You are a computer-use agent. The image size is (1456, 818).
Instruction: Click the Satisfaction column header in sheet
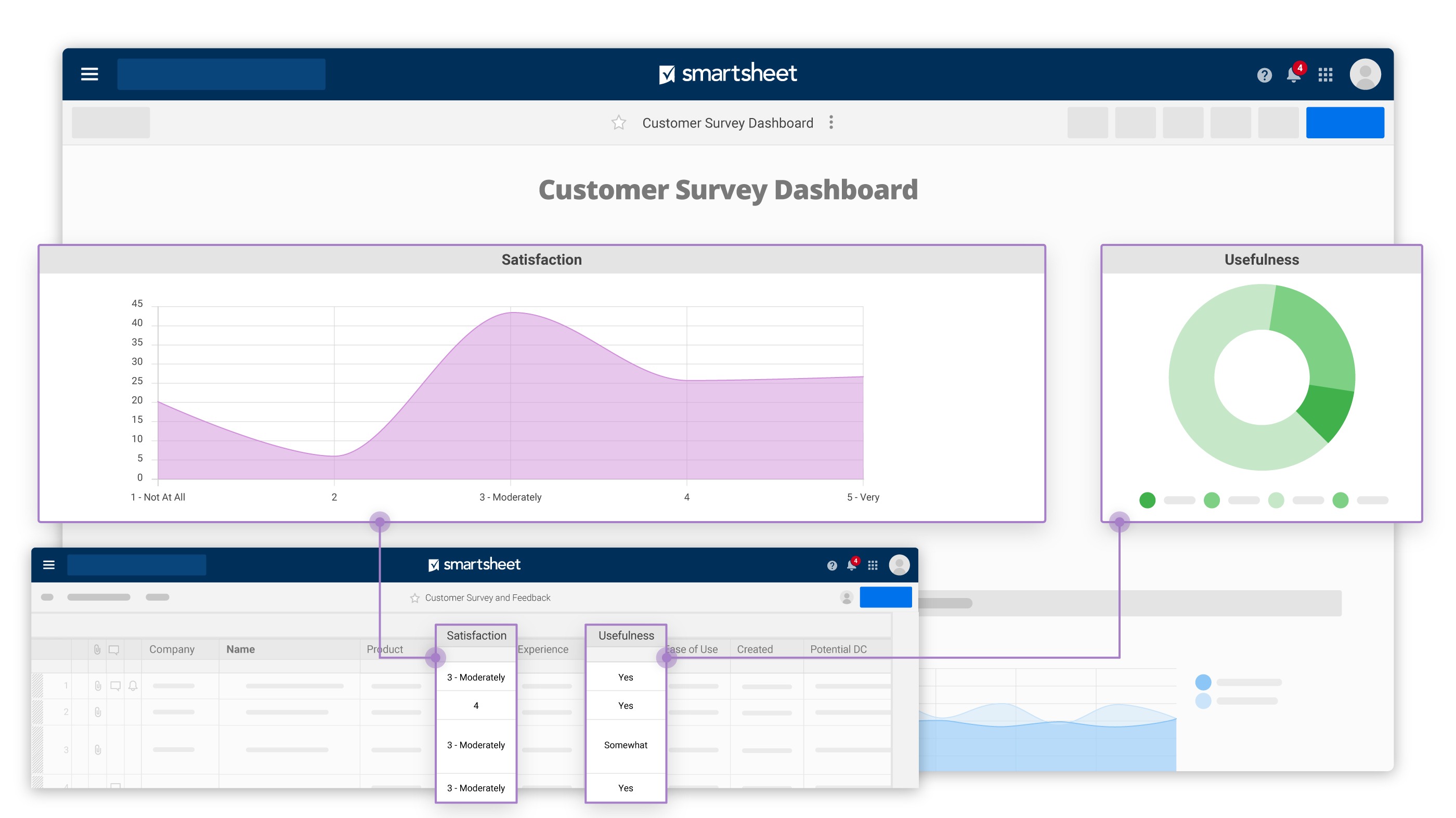click(x=476, y=636)
